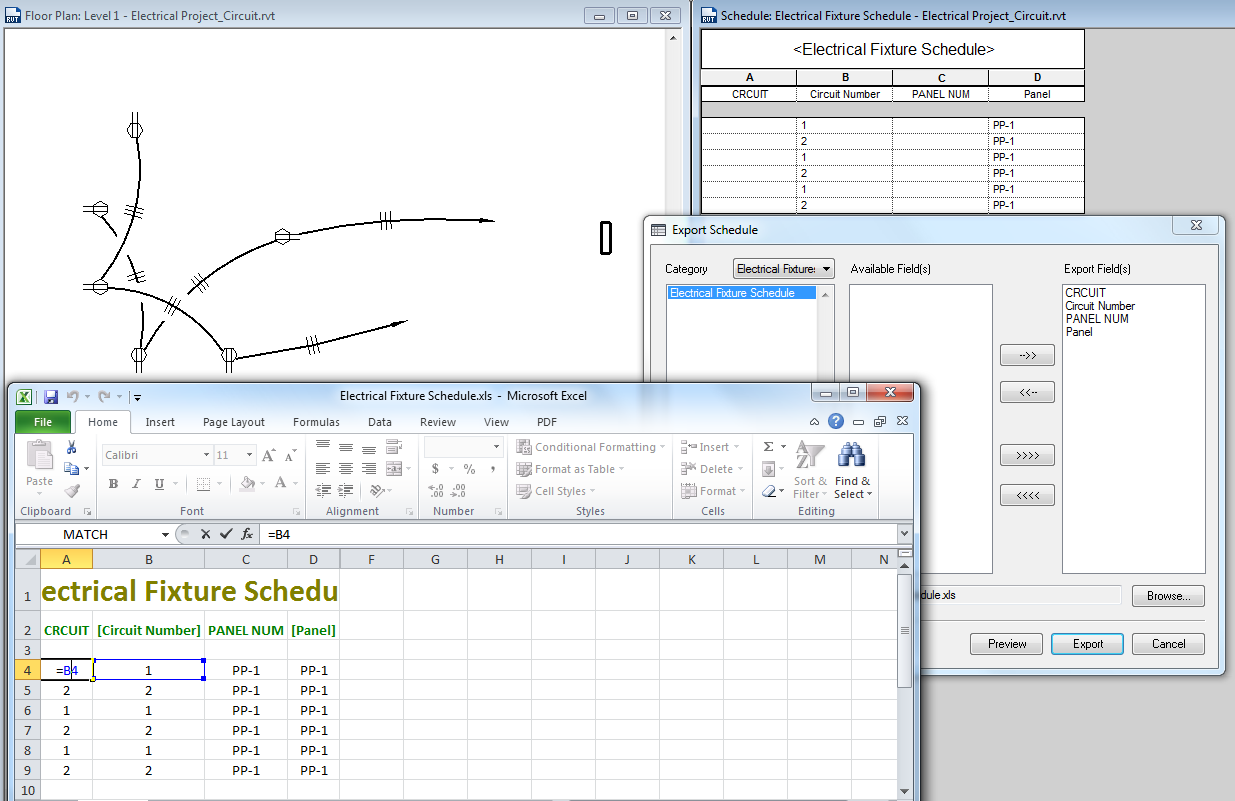Open the font size 11 dropdown
The image size is (1235, 801).
pos(250,455)
